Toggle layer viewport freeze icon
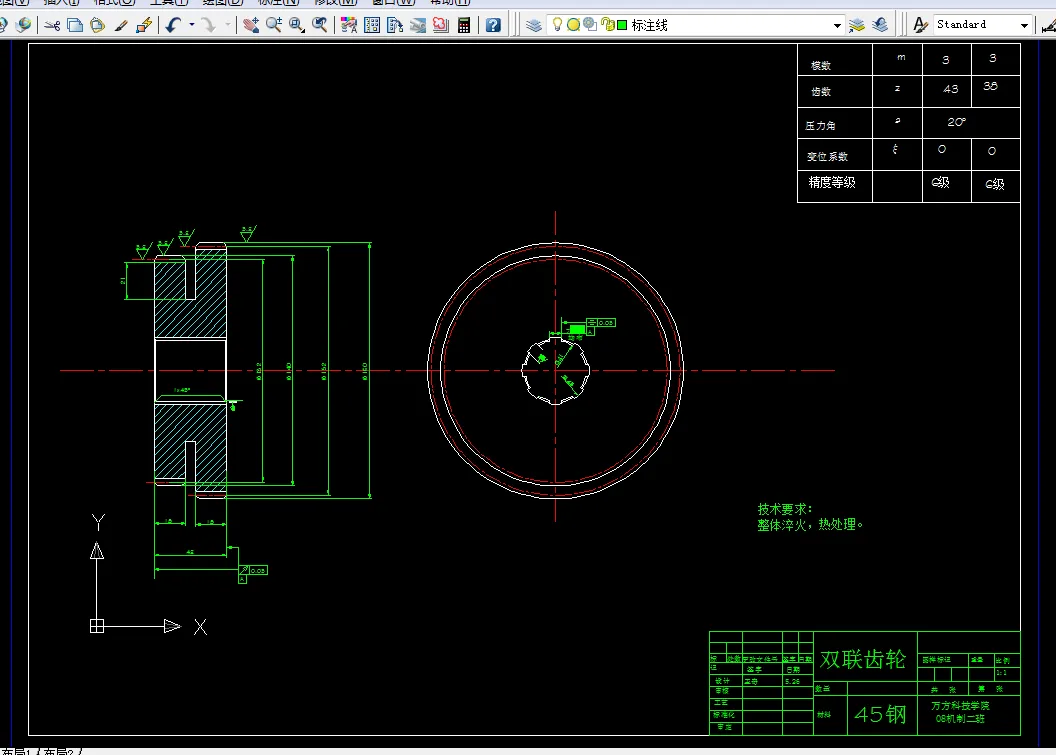The height and width of the screenshot is (755, 1056). (590, 25)
